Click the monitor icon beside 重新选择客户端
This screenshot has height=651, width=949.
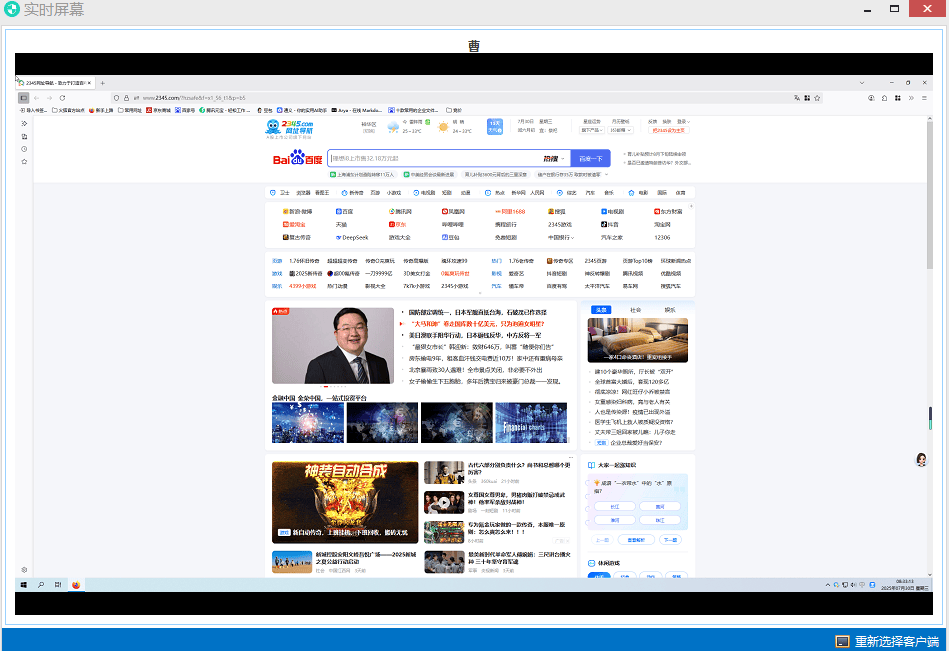click(x=842, y=641)
